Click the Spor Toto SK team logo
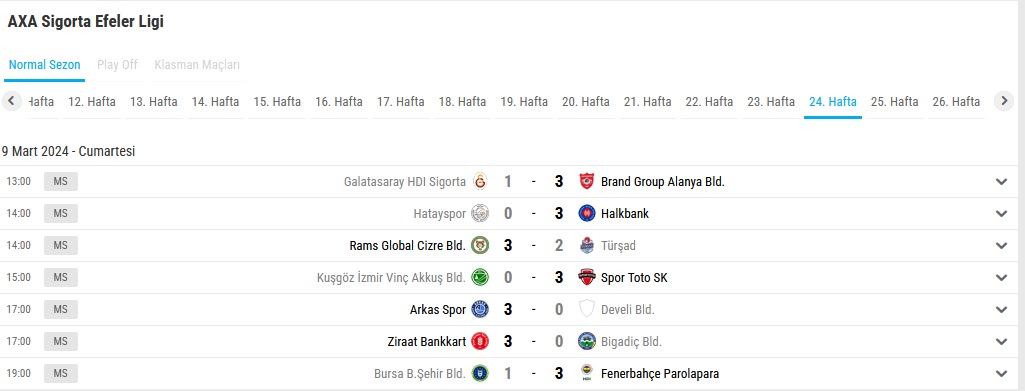The image size is (1025, 391). pyautogui.click(x=587, y=277)
